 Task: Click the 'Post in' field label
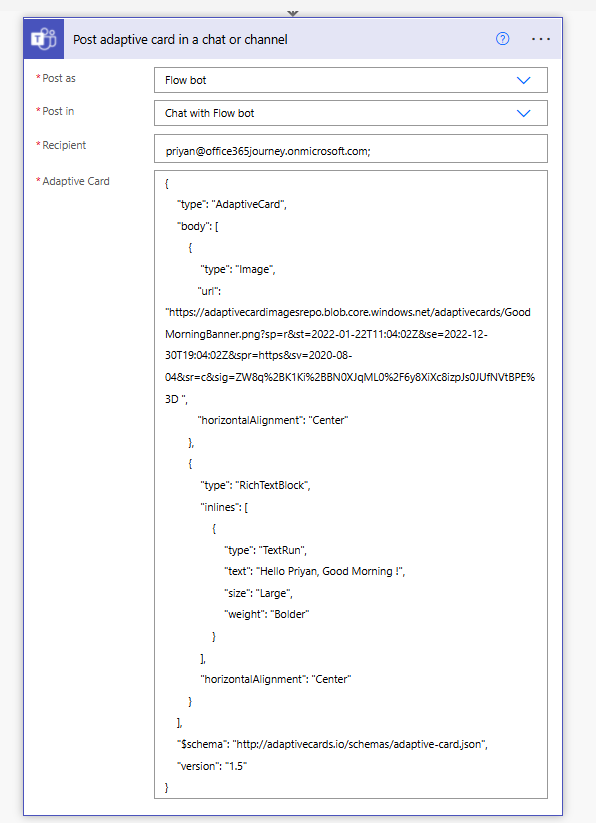tap(58, 111)
